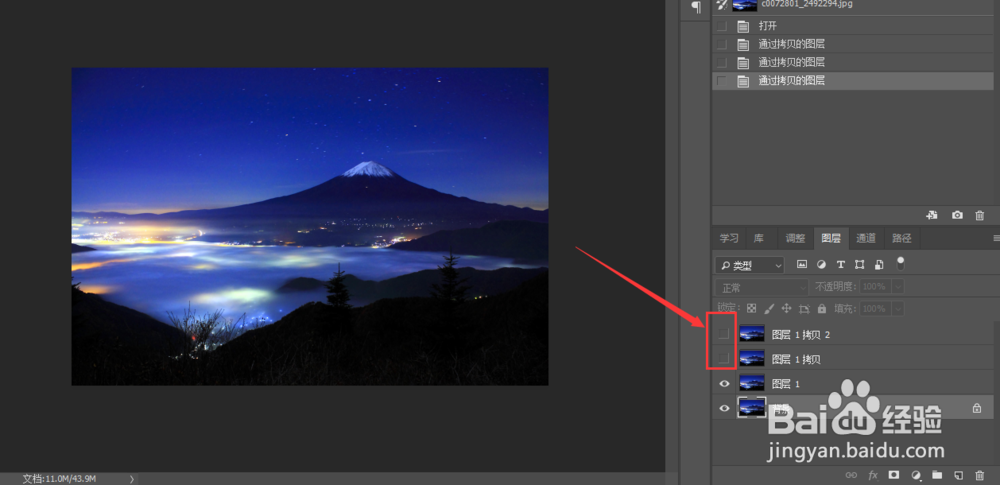
Task: Open the Layers panel flyout menu
Action: (996, 238)
